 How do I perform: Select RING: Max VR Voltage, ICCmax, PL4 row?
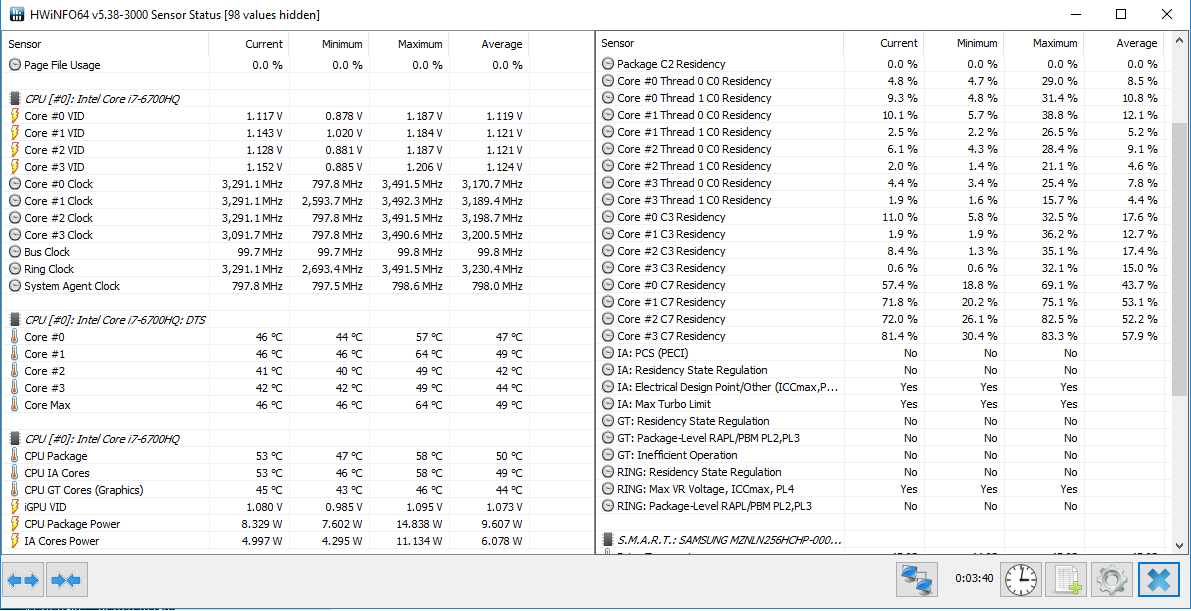[x=881, y=489]
